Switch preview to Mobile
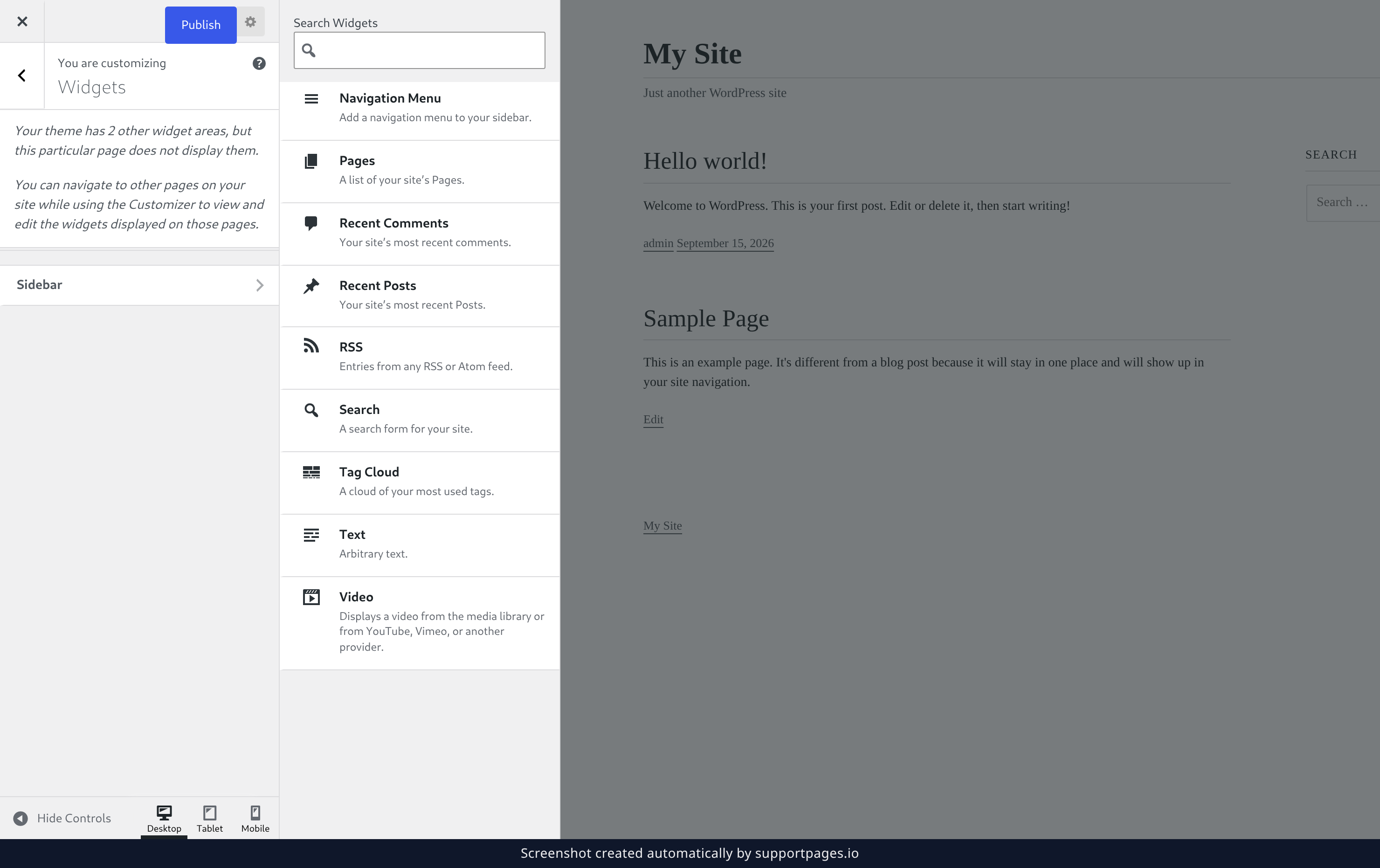 tap(255, 819)
